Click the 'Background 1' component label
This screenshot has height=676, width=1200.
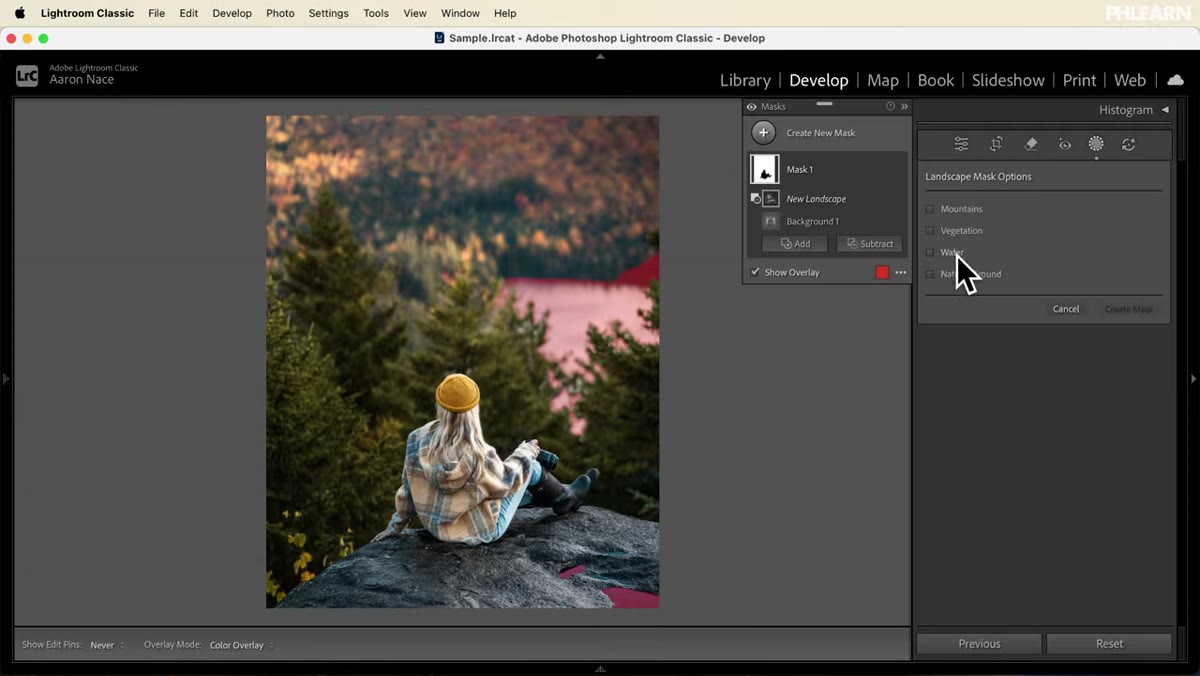(812, 221)
